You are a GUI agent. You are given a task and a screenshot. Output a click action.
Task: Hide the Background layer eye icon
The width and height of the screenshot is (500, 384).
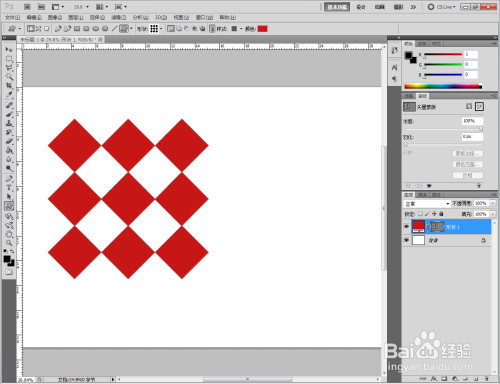click(x=406, y=240)
